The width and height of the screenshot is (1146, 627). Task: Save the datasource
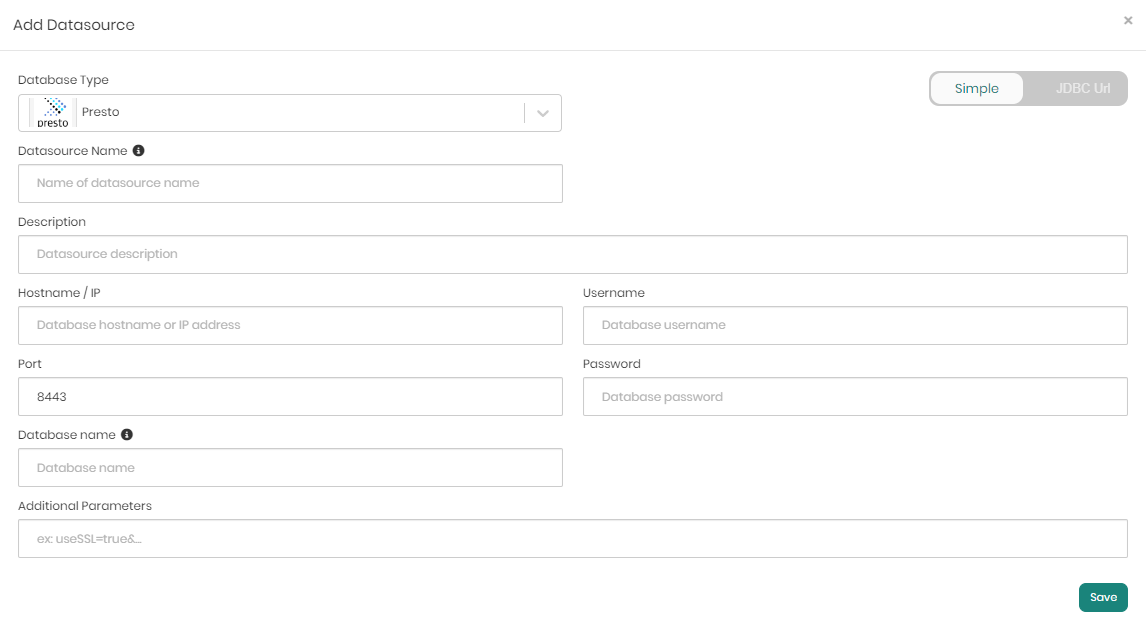tap(1103, 597)
